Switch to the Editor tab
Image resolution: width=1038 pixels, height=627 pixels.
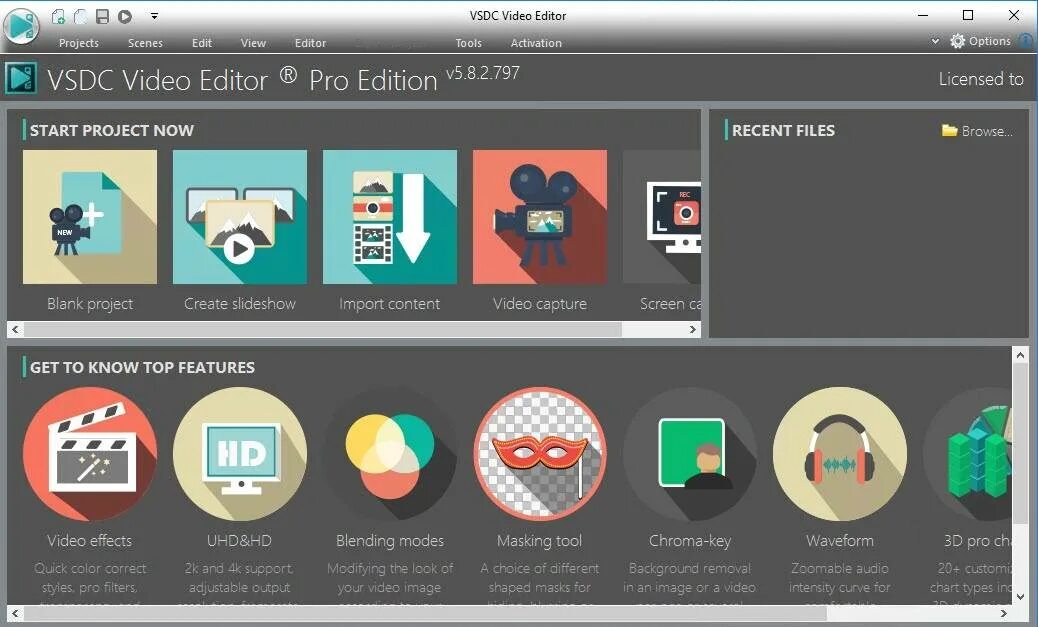[310, 43]
